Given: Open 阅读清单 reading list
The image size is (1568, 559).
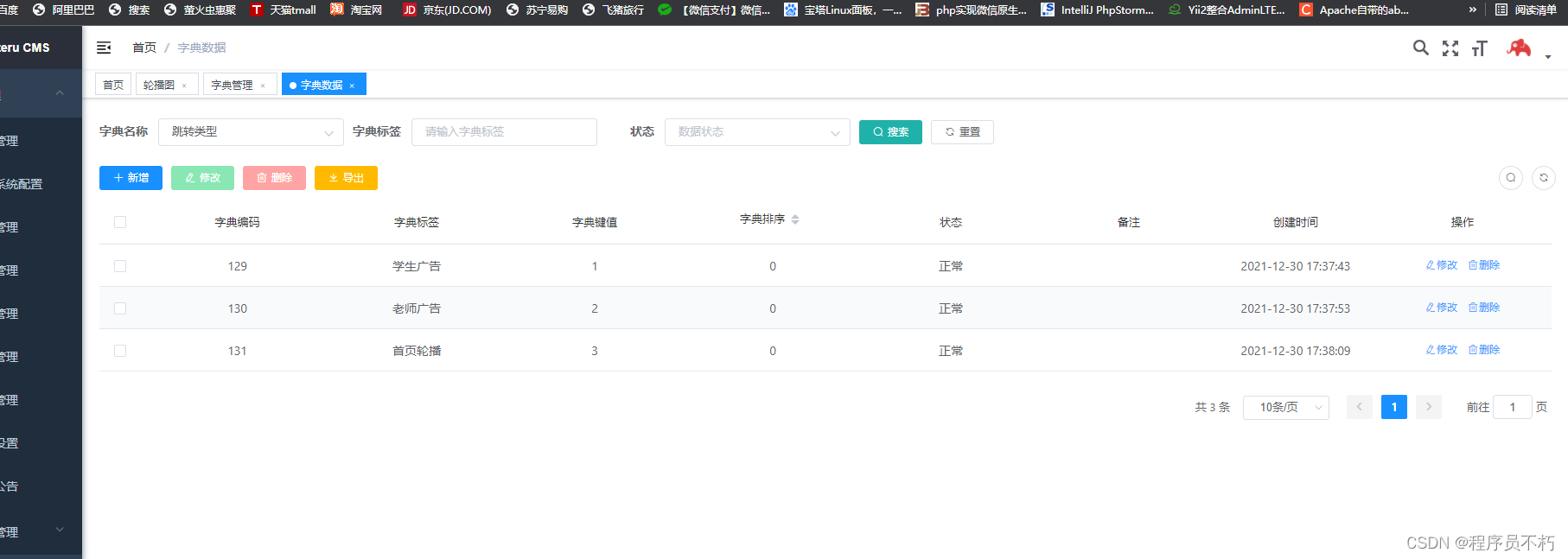Looking at the screenshot, I should click(x=1527, y=10).
